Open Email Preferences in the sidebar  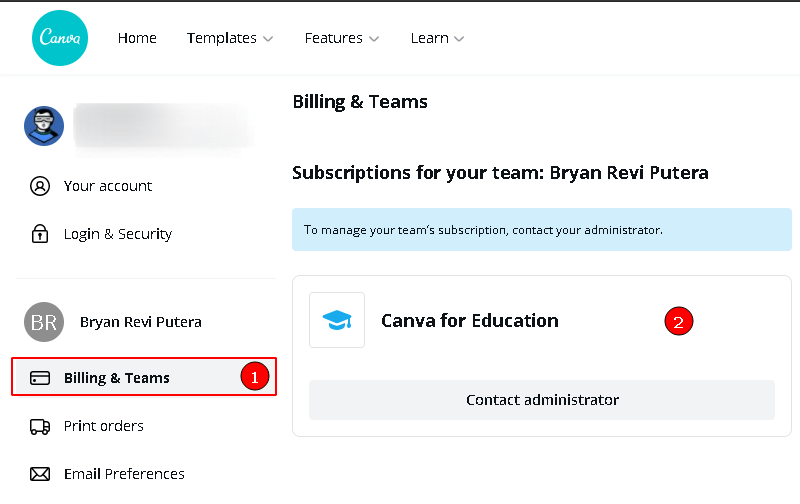pos(124,474)
